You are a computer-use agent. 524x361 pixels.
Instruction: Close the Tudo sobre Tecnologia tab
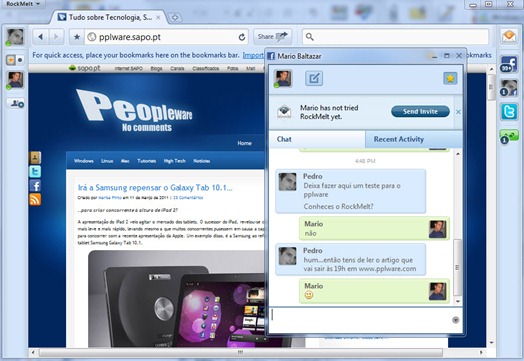pyautogui.click(x=158, y=17)
